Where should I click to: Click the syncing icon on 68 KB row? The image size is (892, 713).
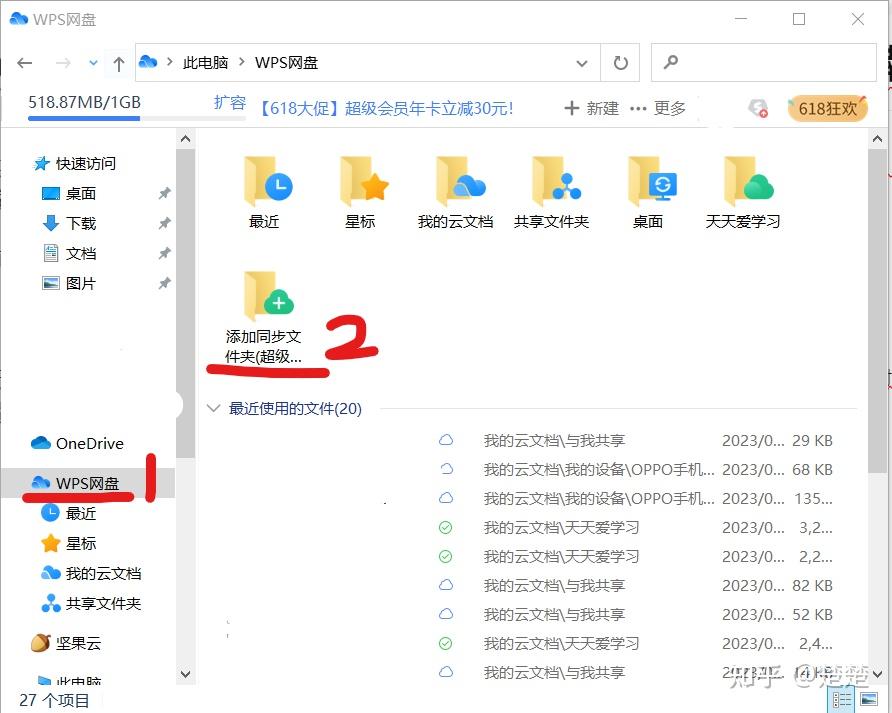click(447, 469)
